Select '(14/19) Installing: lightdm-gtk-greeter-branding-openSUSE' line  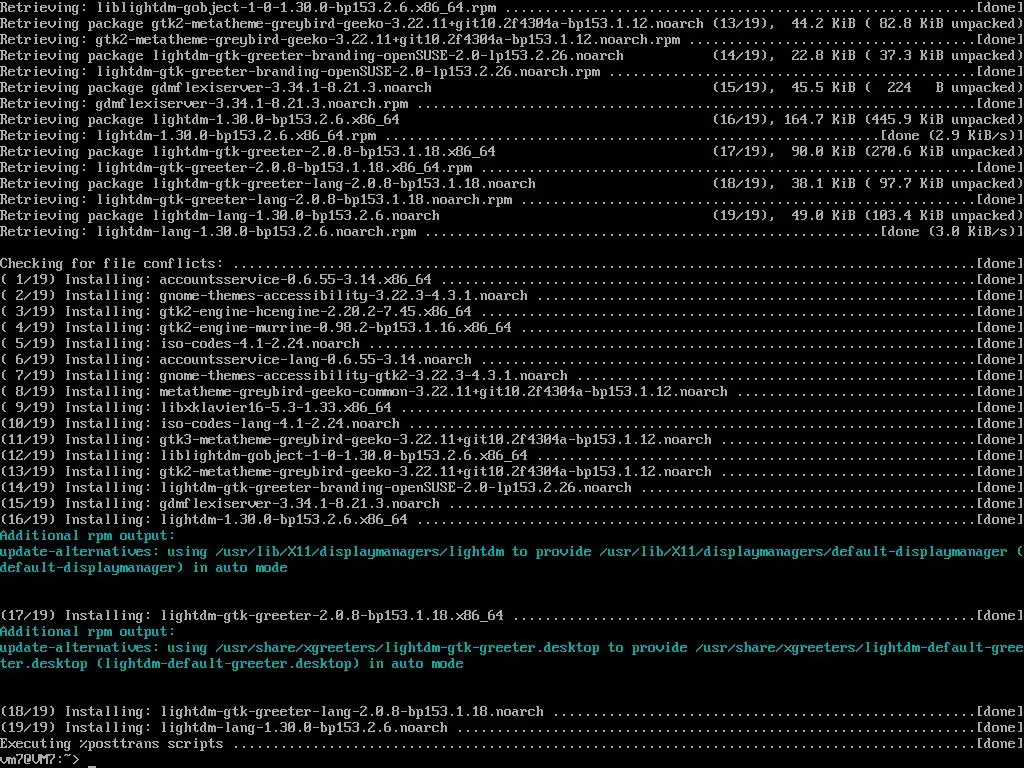(512, 488)
